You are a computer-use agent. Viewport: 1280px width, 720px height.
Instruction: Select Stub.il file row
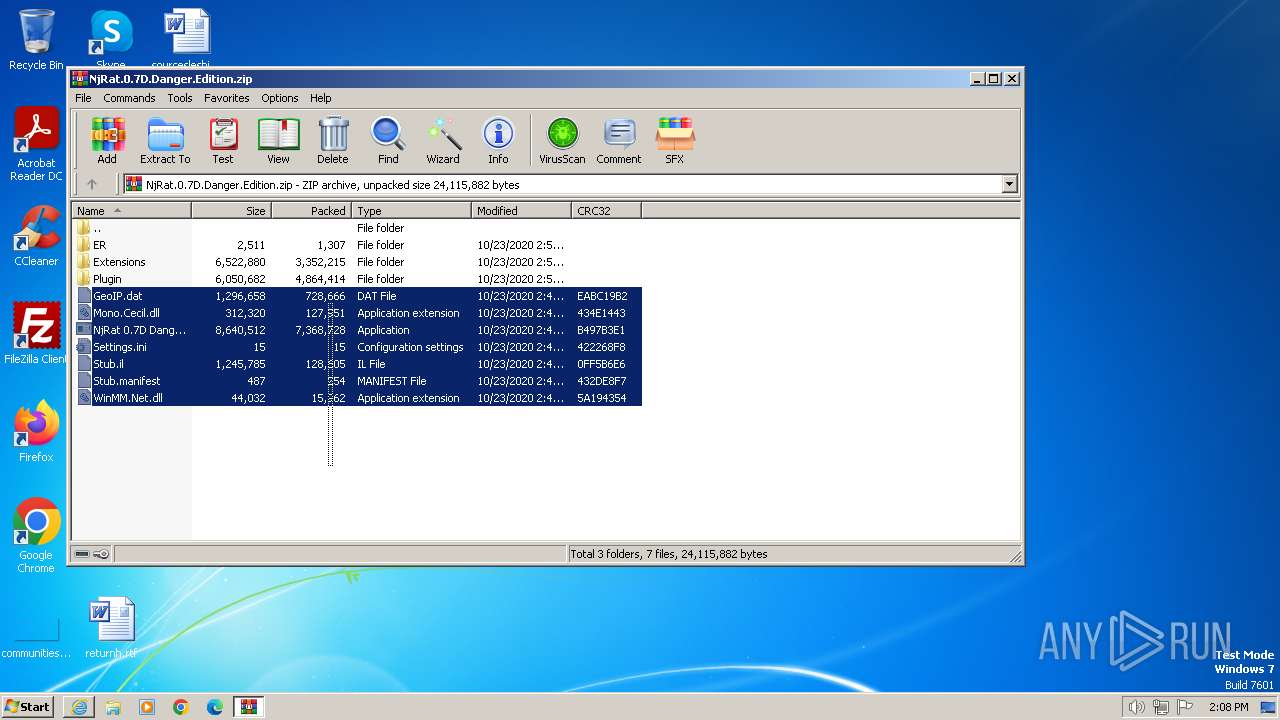click(x=358, y=364)
